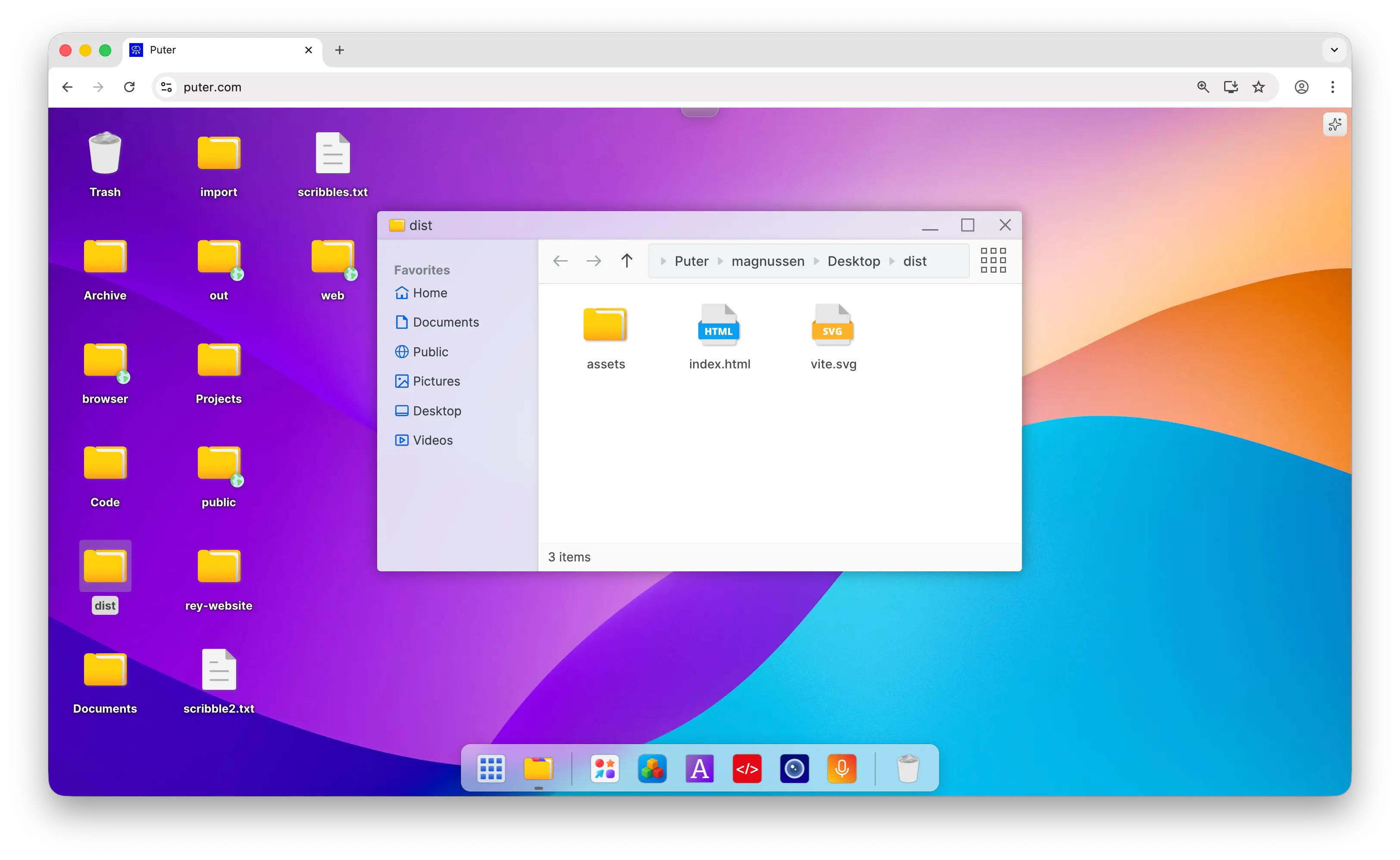Launch the microphone recorder dock icon
This screenshot has width=1400, height=860.
841,769
